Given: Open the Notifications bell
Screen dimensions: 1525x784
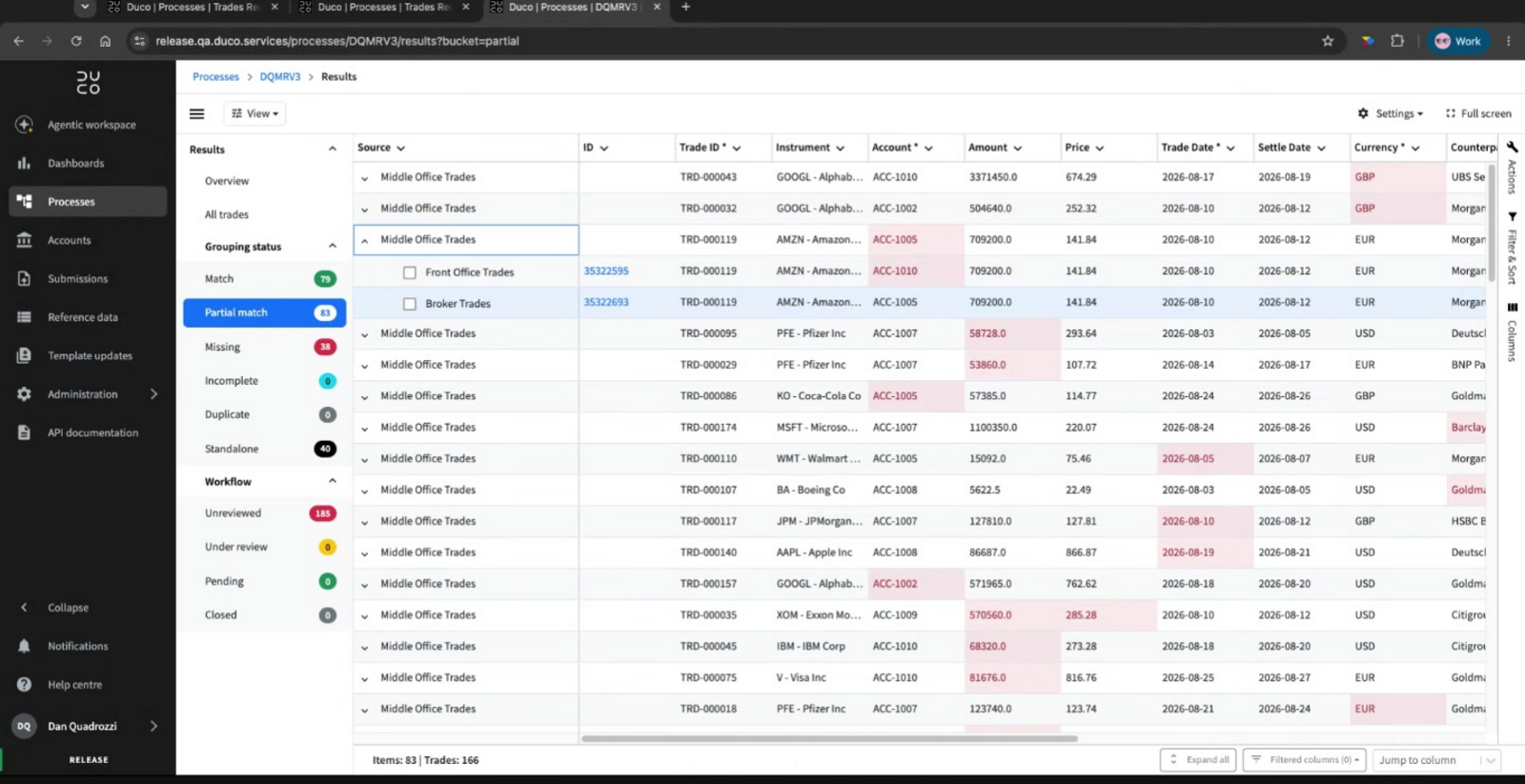Looking at the screenshot, I should [24, 646].
